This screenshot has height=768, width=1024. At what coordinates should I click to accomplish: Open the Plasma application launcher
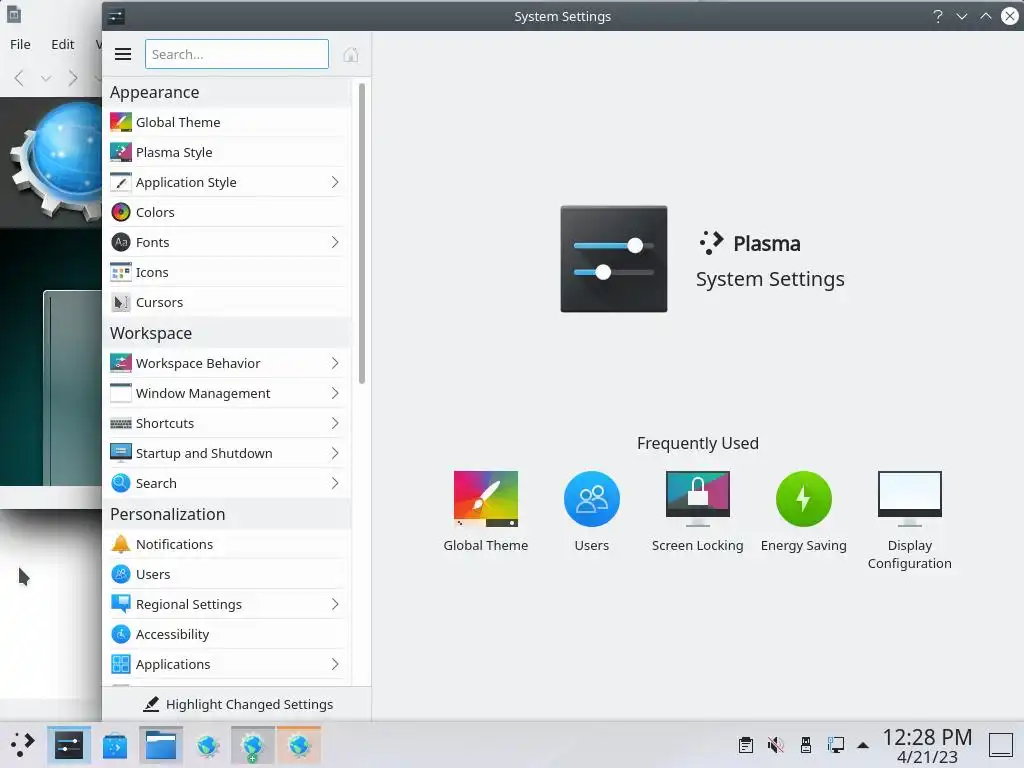[x=22, y=745]
